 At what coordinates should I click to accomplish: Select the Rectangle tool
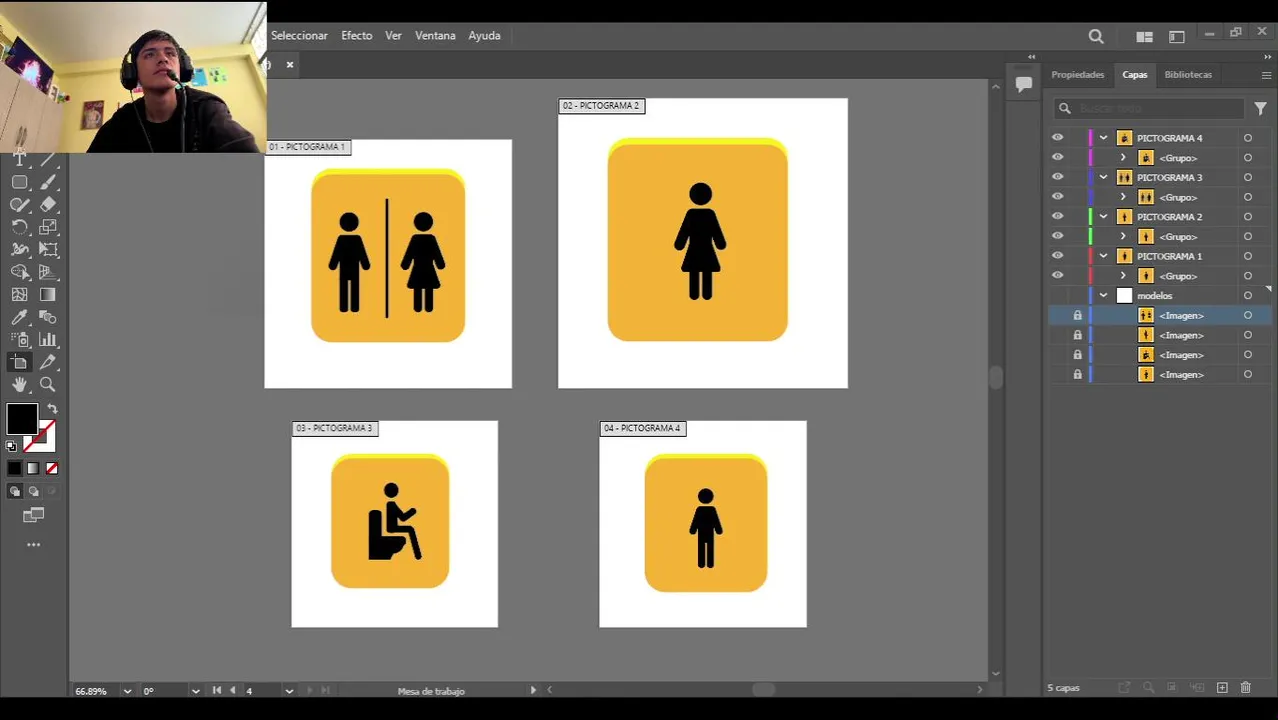pyautogui.click(x=19, y=182)
